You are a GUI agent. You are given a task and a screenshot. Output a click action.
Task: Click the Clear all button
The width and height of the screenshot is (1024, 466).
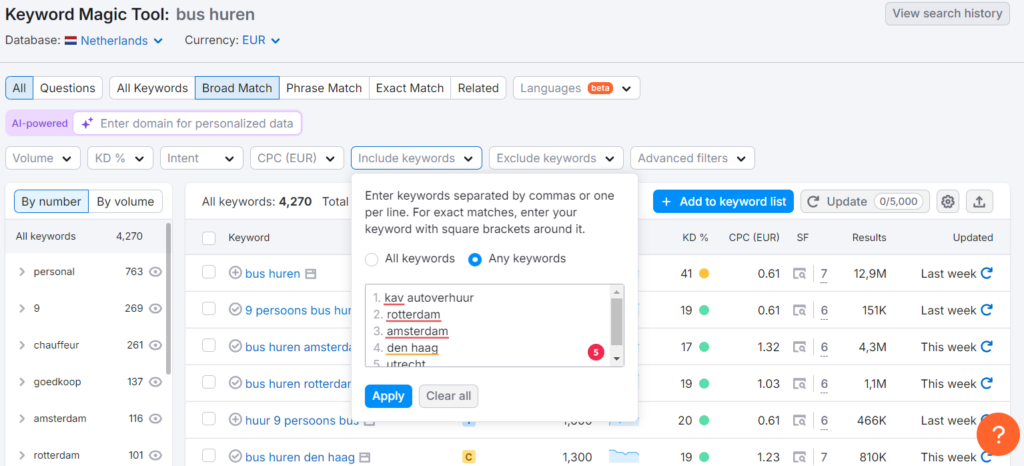click(449, 396)
